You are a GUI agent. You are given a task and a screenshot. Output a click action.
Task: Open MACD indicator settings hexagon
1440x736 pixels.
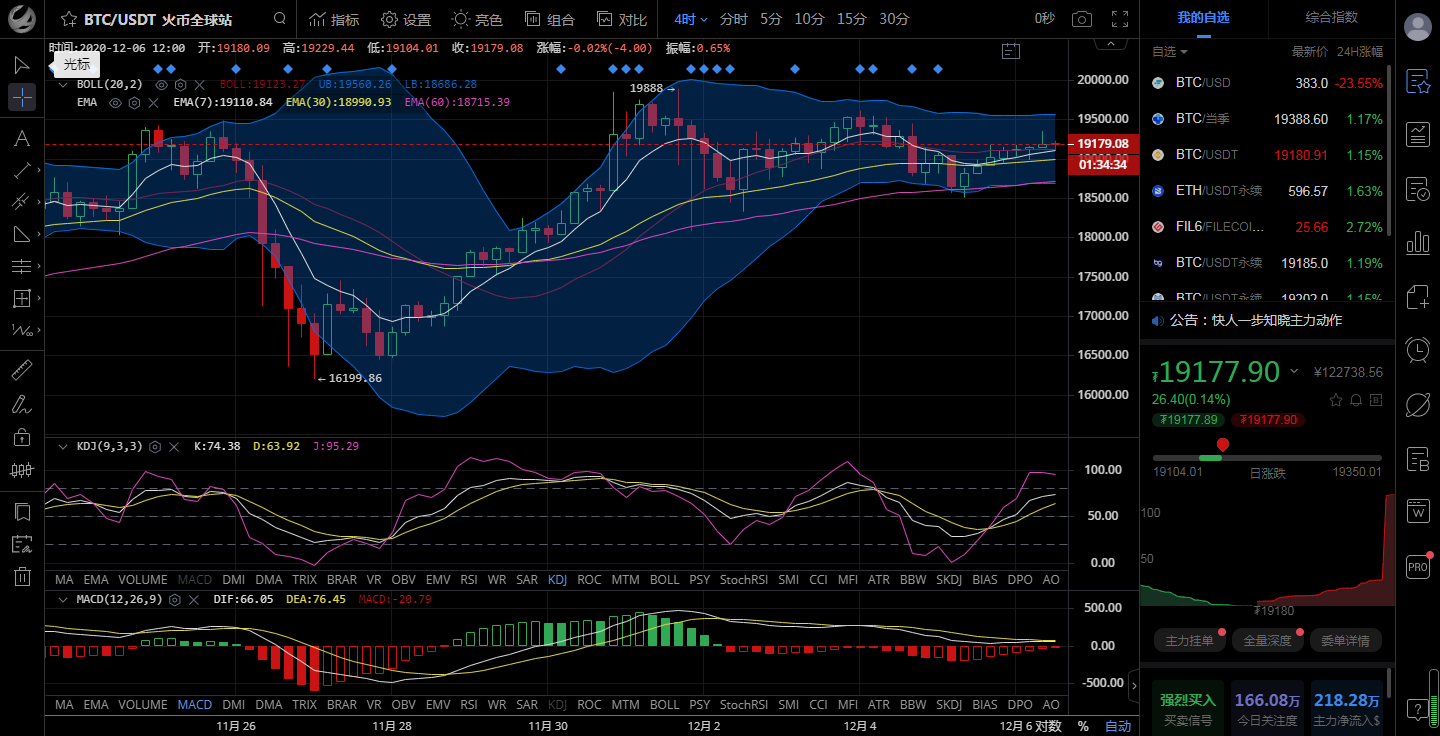pos(174,600)
